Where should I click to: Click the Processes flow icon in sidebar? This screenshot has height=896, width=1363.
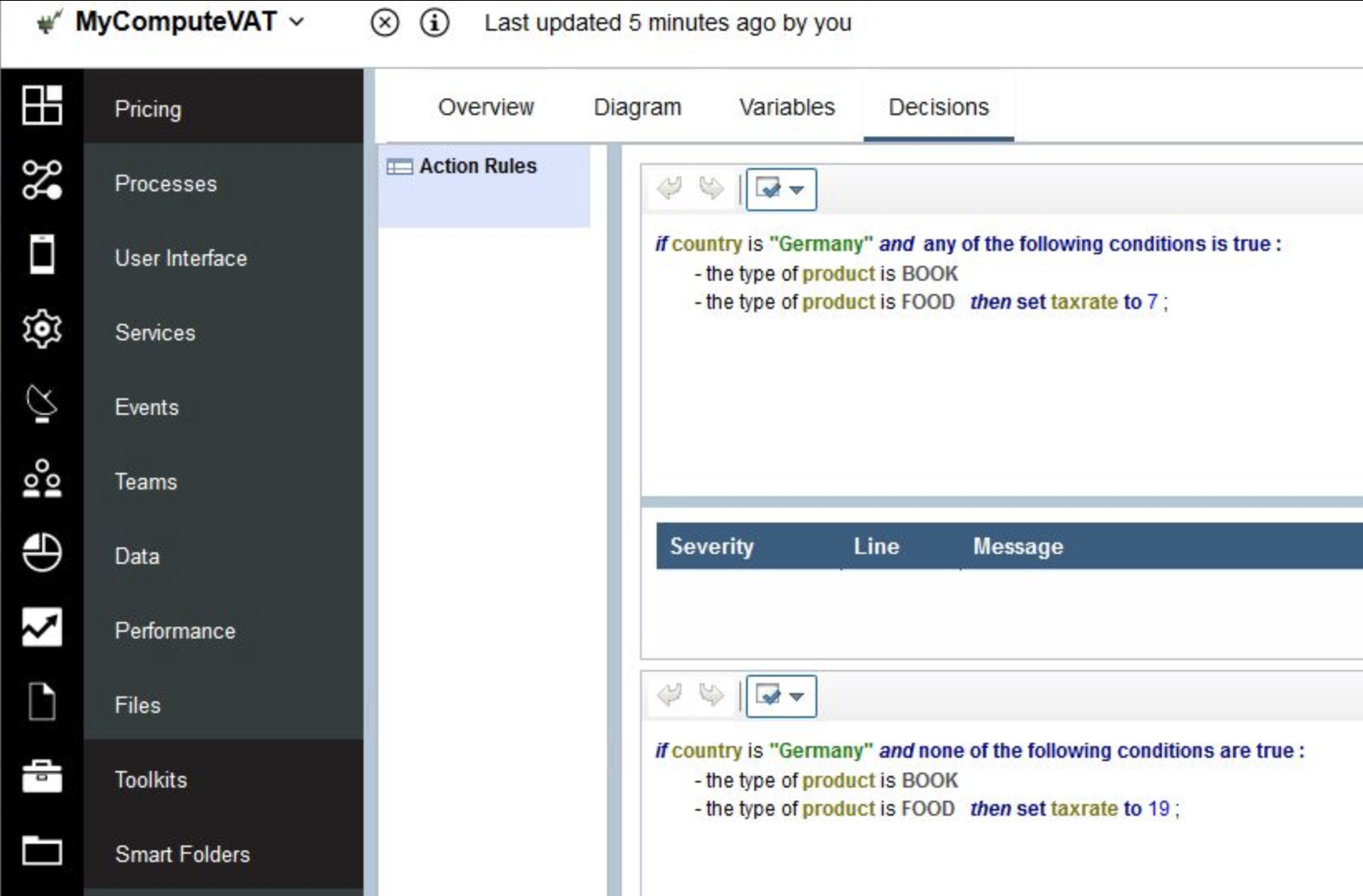pos(42,180)
